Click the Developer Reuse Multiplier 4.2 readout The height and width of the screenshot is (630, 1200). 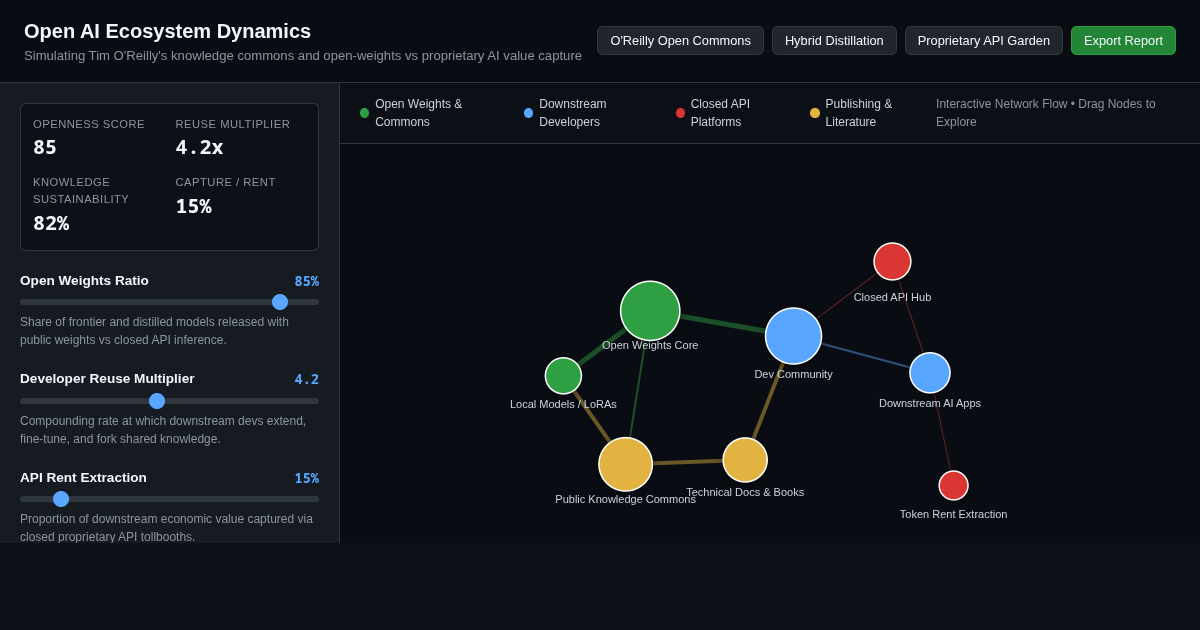(x=306, y=379)
